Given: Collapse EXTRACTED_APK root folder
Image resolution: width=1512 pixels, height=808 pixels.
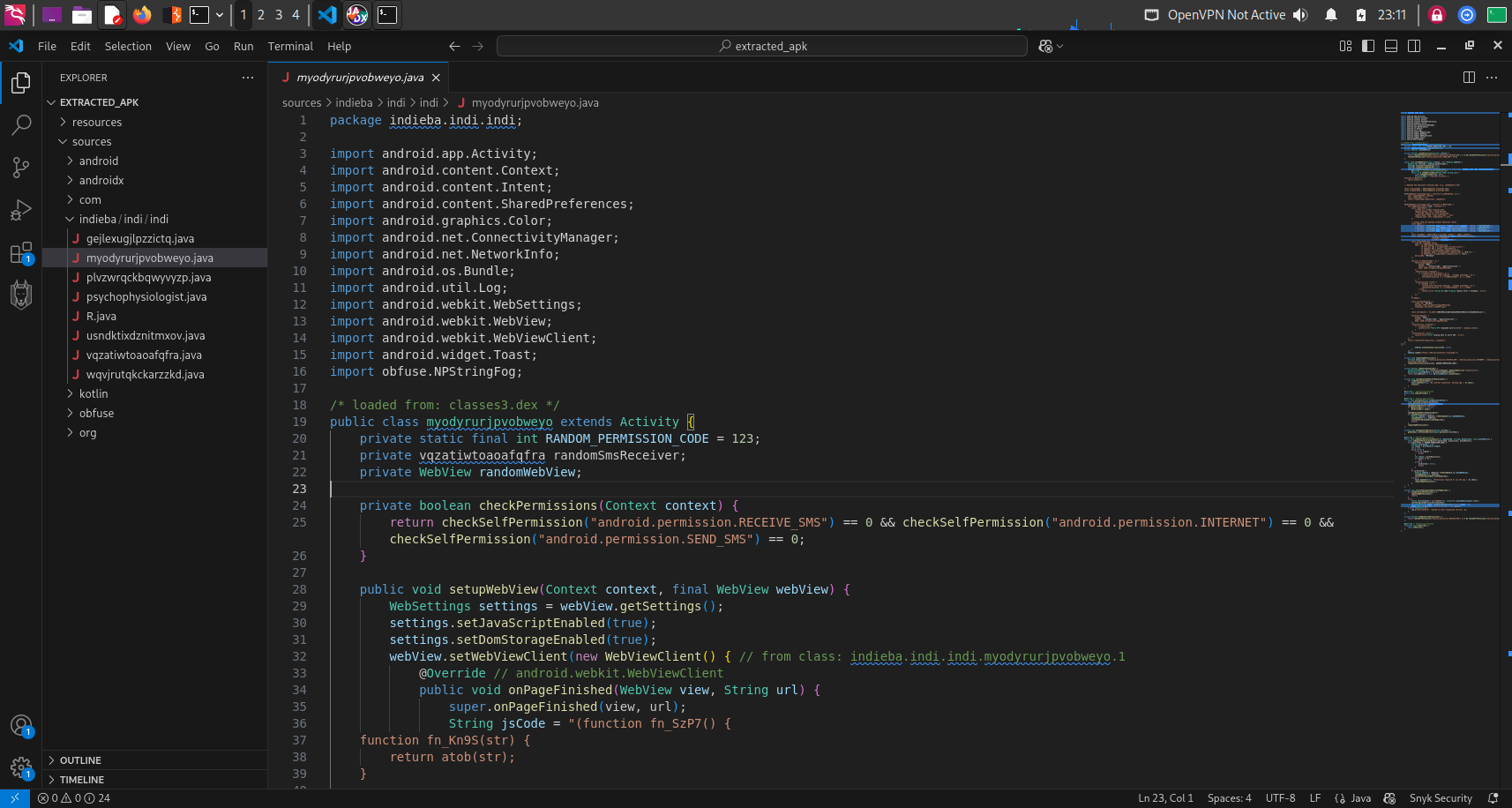Looking at the screenshot, I should (154, 102).
